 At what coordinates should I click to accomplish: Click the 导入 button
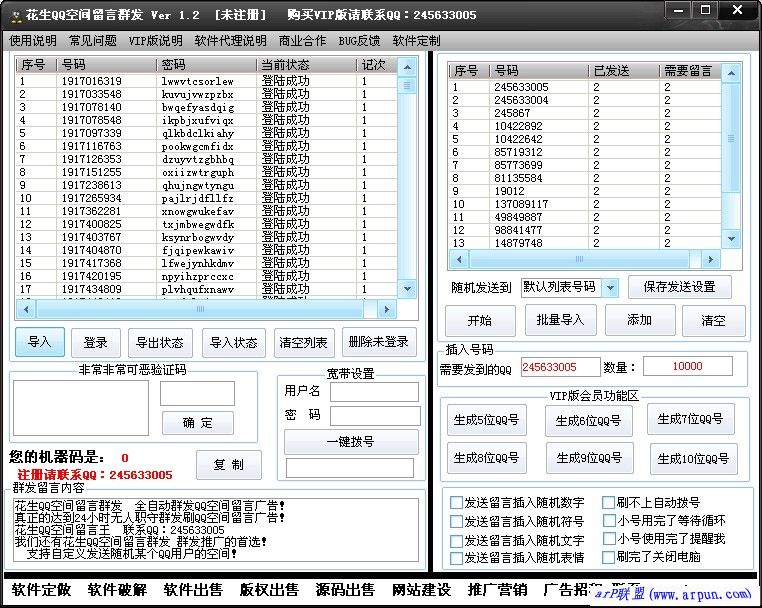40,342
